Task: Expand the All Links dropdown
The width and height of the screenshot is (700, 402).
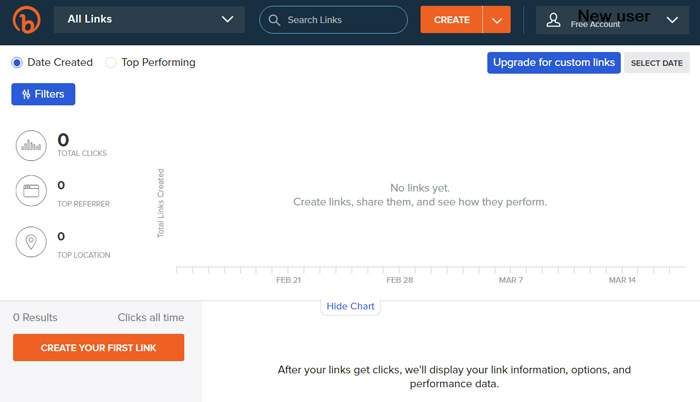Action: click(x=149, y=20)
